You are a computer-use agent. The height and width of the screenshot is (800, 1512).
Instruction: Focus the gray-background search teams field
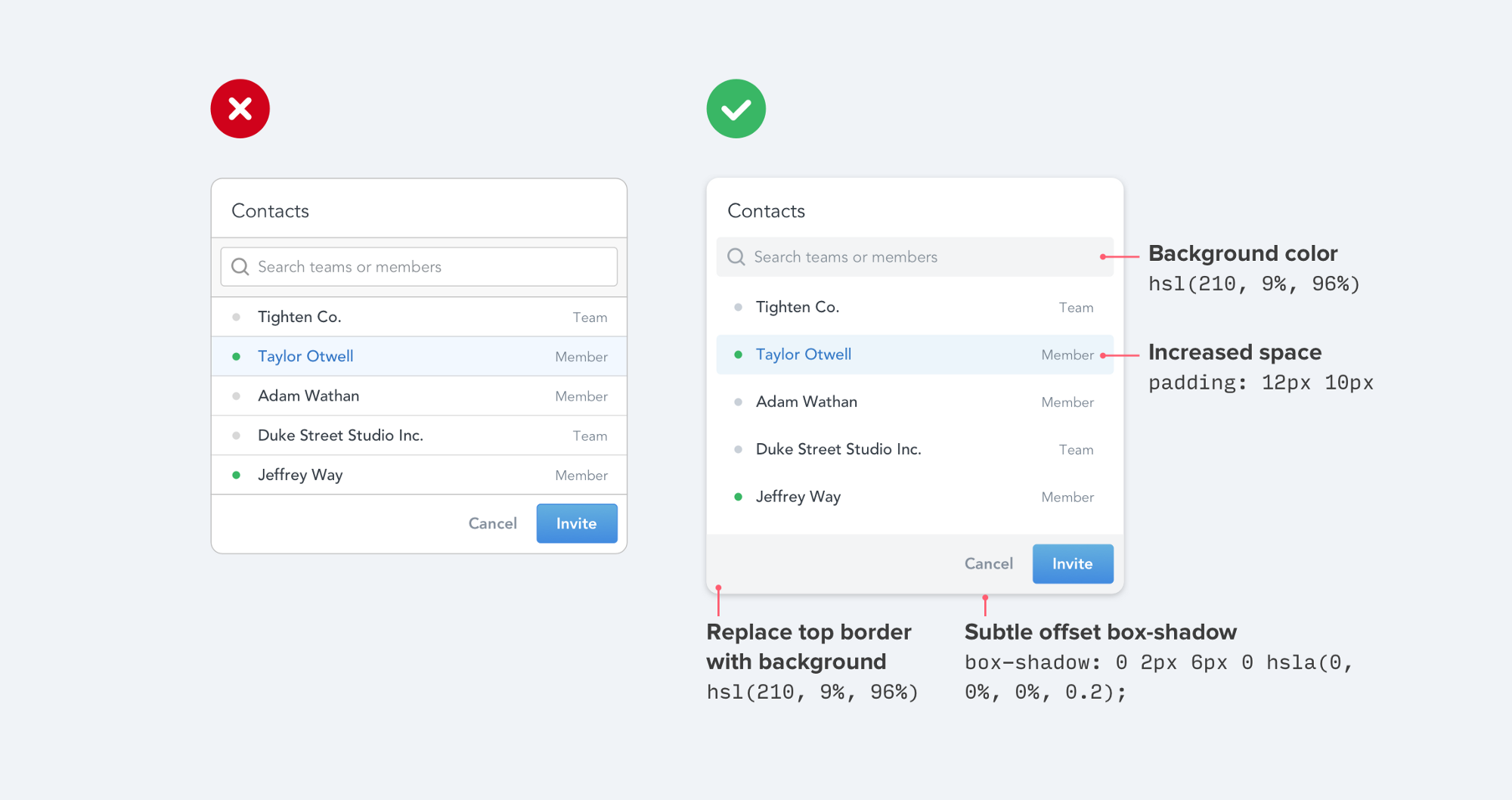click(915, 257)
